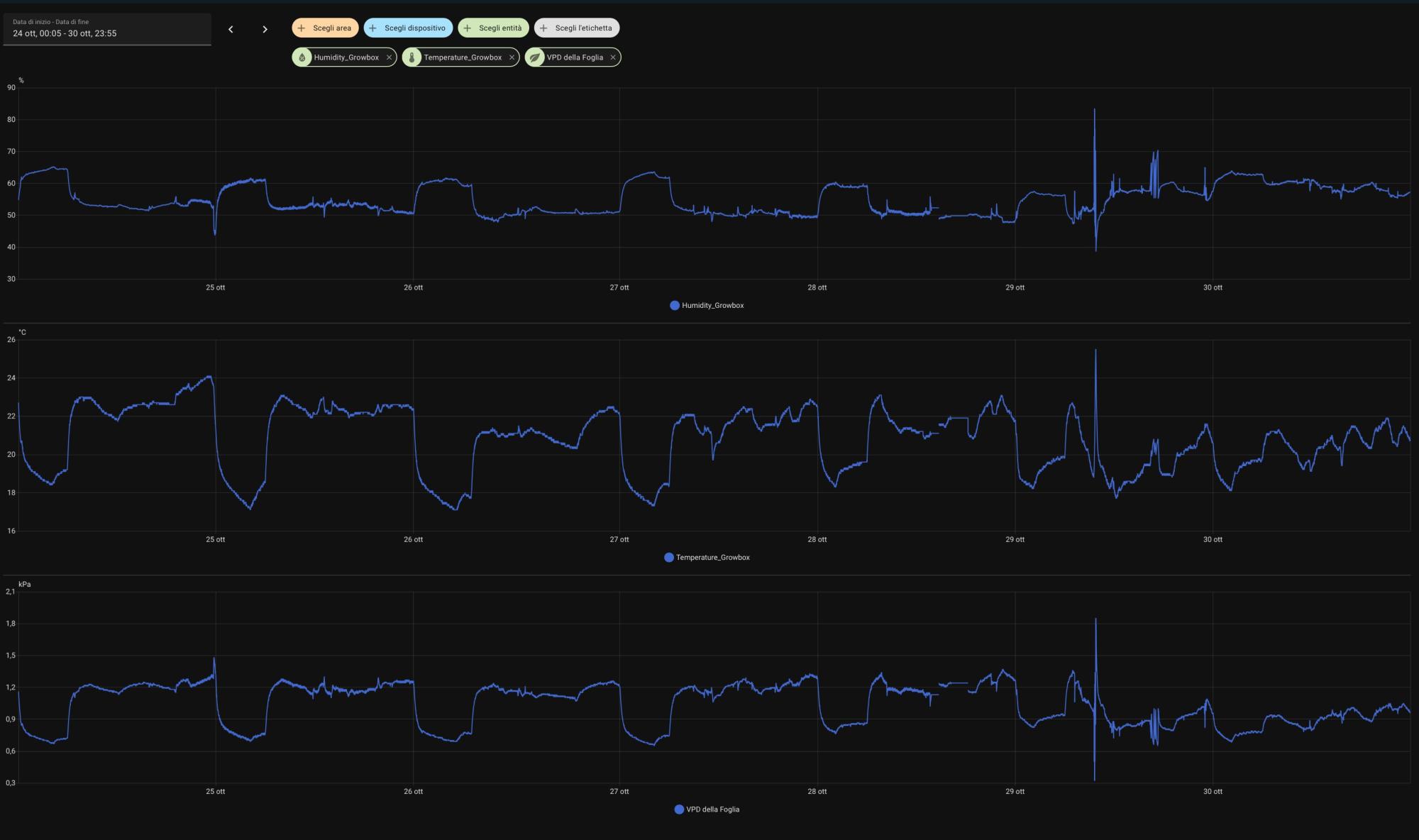Click the Humidity_Growbox chip label

pos(346,57)
